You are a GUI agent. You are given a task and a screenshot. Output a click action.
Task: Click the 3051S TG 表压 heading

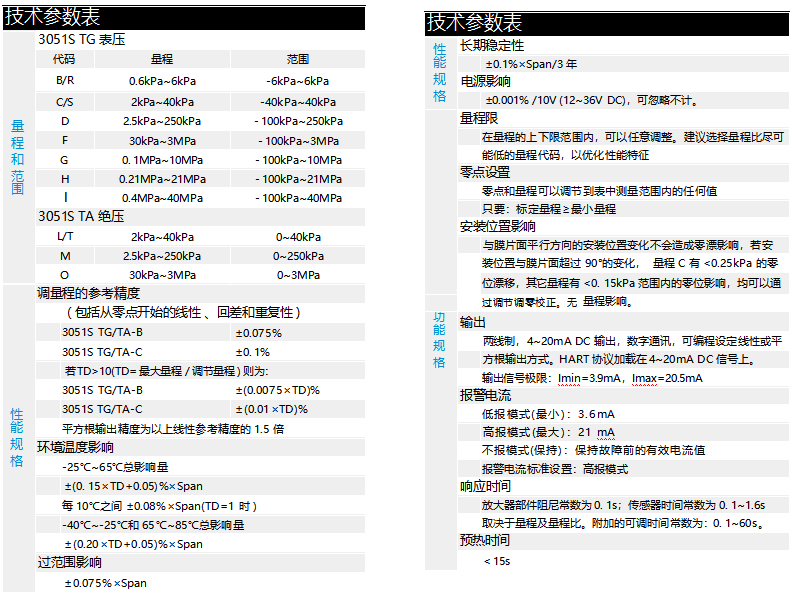pyautogui.click(x=81, y=40)
